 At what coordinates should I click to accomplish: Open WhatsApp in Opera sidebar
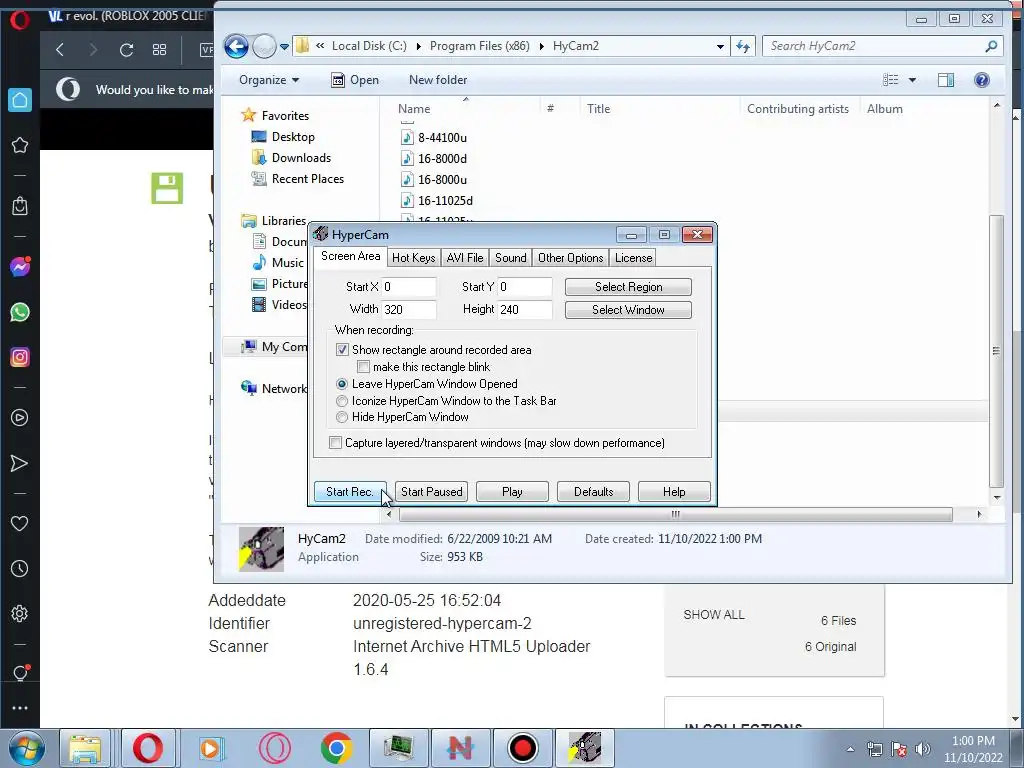pyautogui.click(x=20, y=312)
